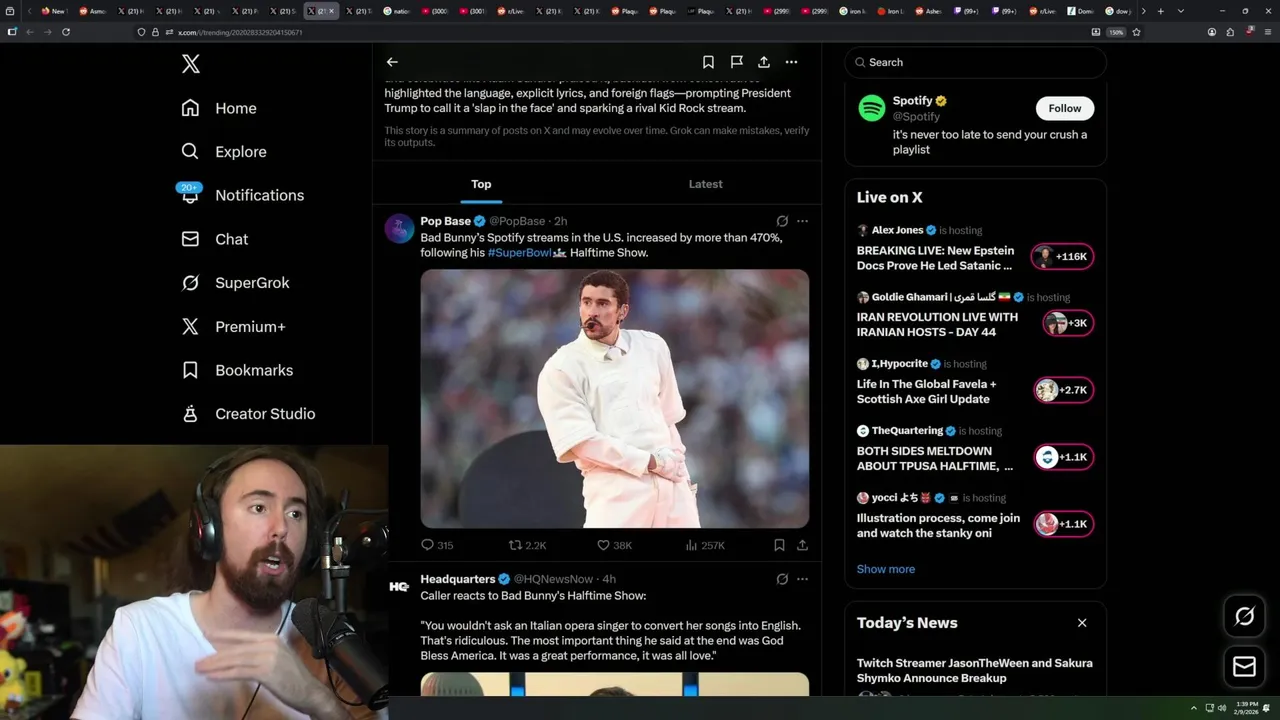Switch to the Latest tab

[x=706, y=184]
